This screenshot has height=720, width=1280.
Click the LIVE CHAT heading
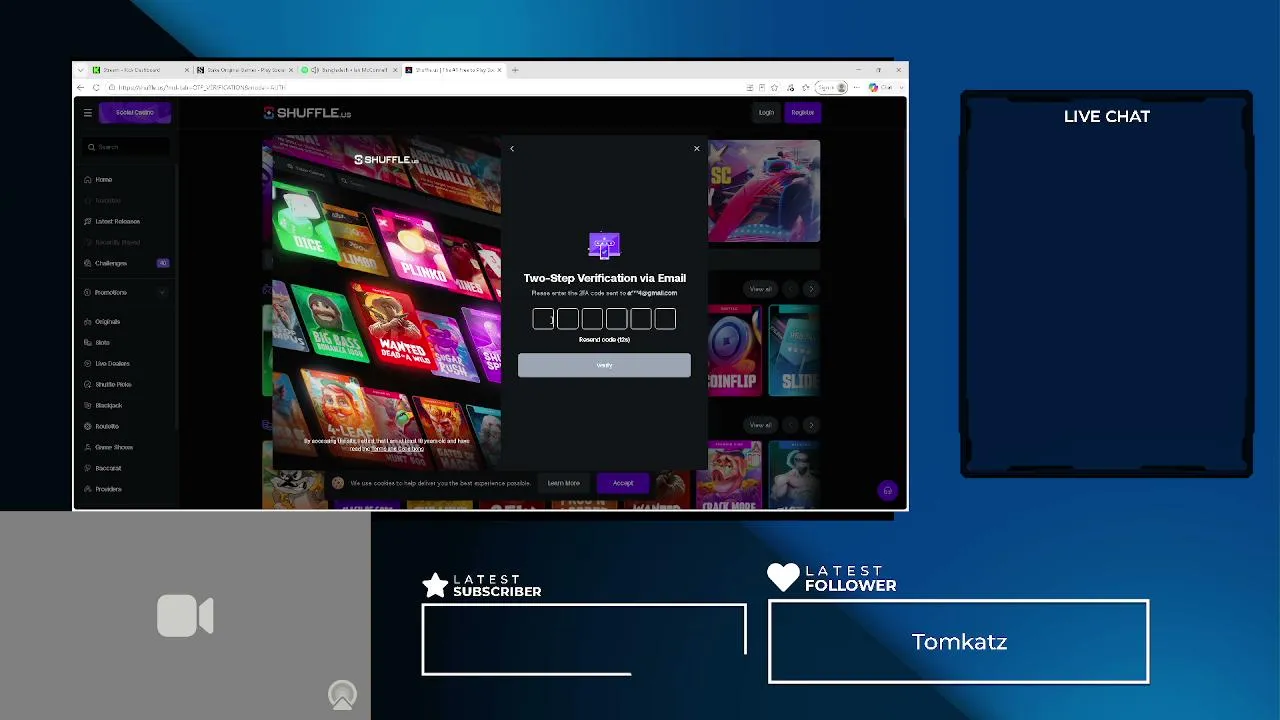coord(1107,117)
